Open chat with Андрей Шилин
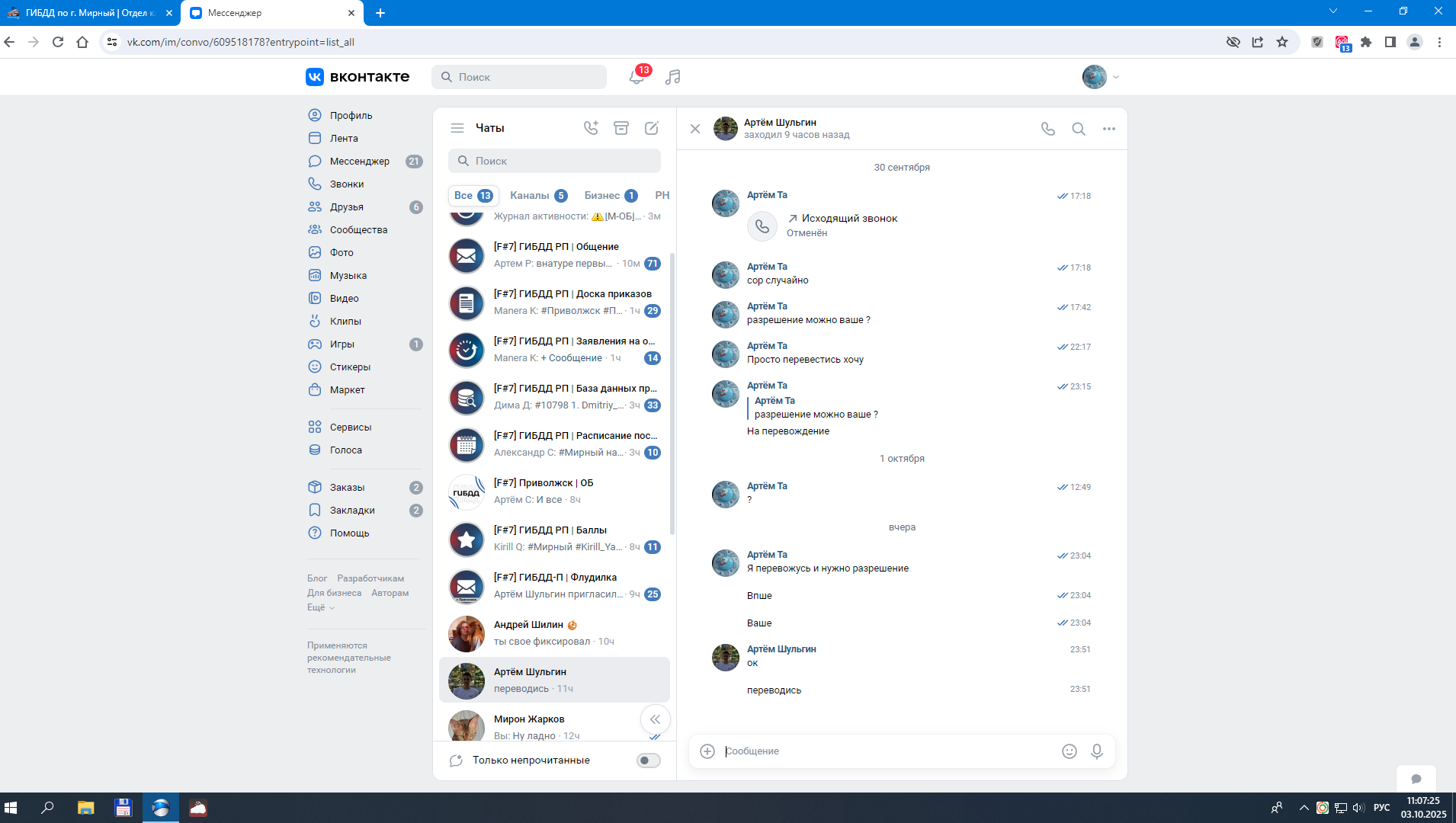Screen dimensions: 1456x823 point(554,633)
